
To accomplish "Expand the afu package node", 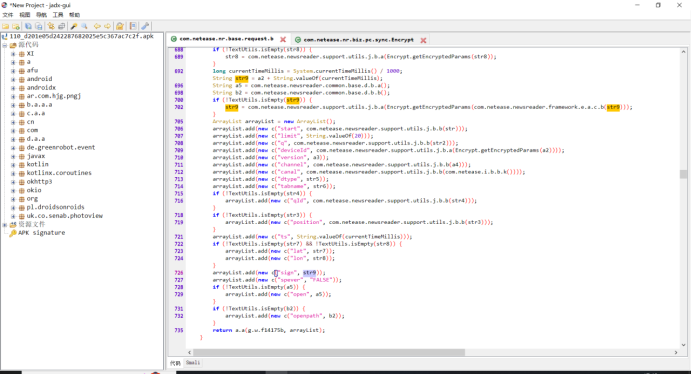I will pos(13,71).
